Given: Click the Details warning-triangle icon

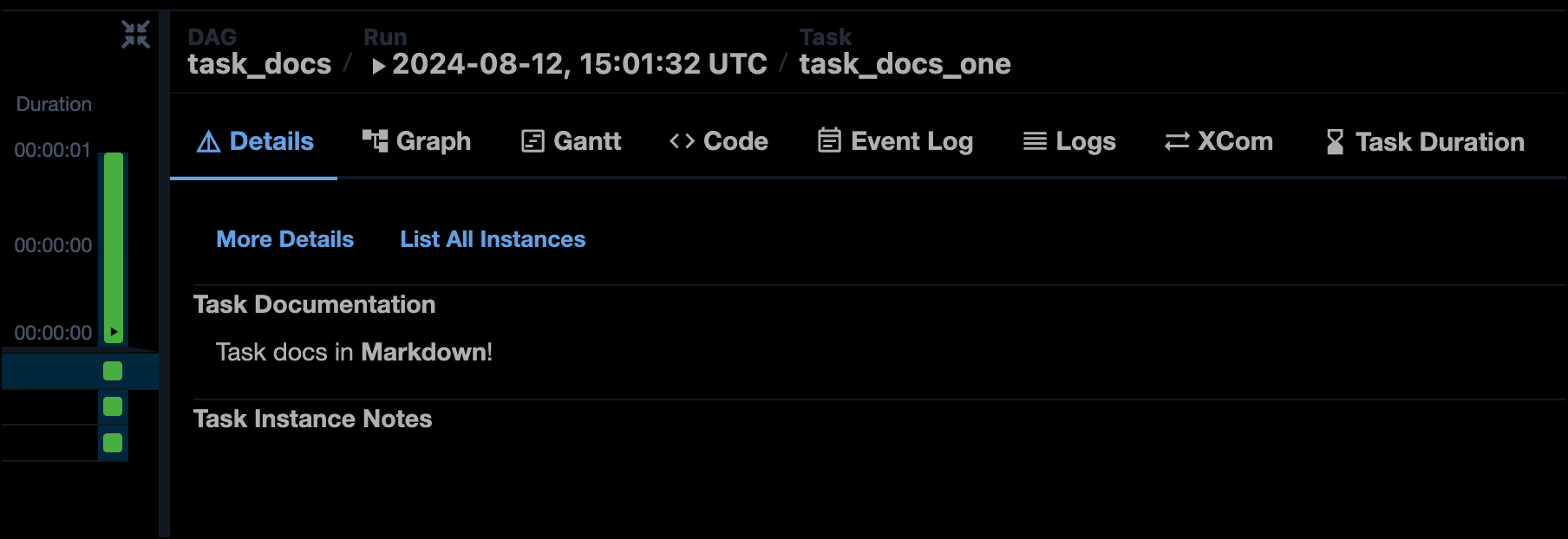Looking at the screenshot, I should [x=208, y=140].
